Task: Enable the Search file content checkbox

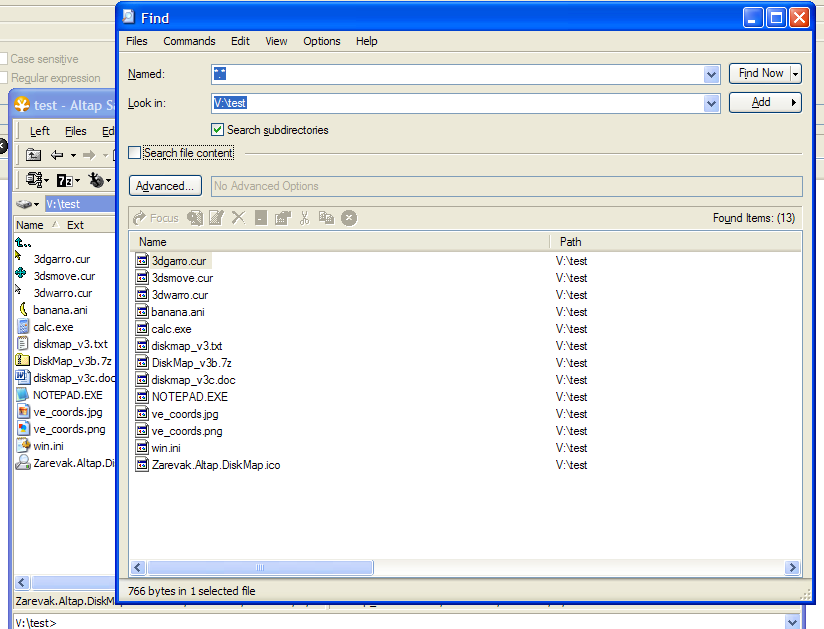Action: (135, 152)
